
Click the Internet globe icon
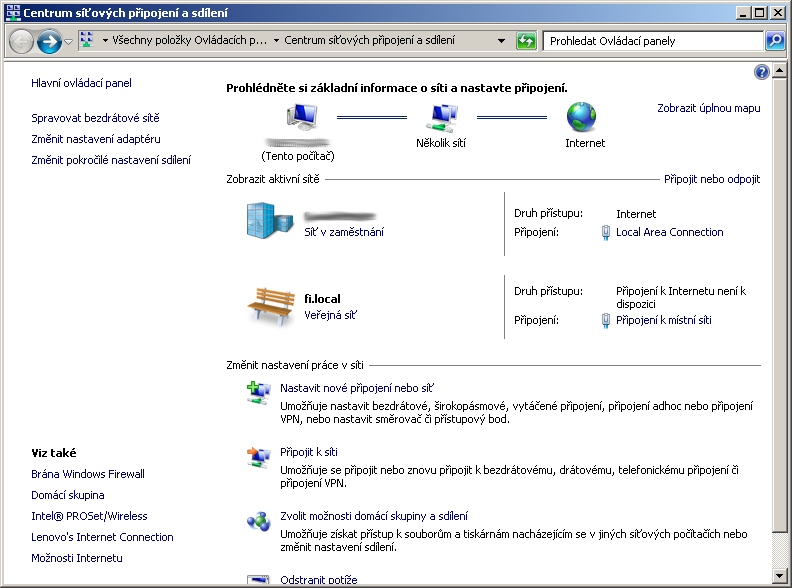pyautogui.click(x=583, y=118)
